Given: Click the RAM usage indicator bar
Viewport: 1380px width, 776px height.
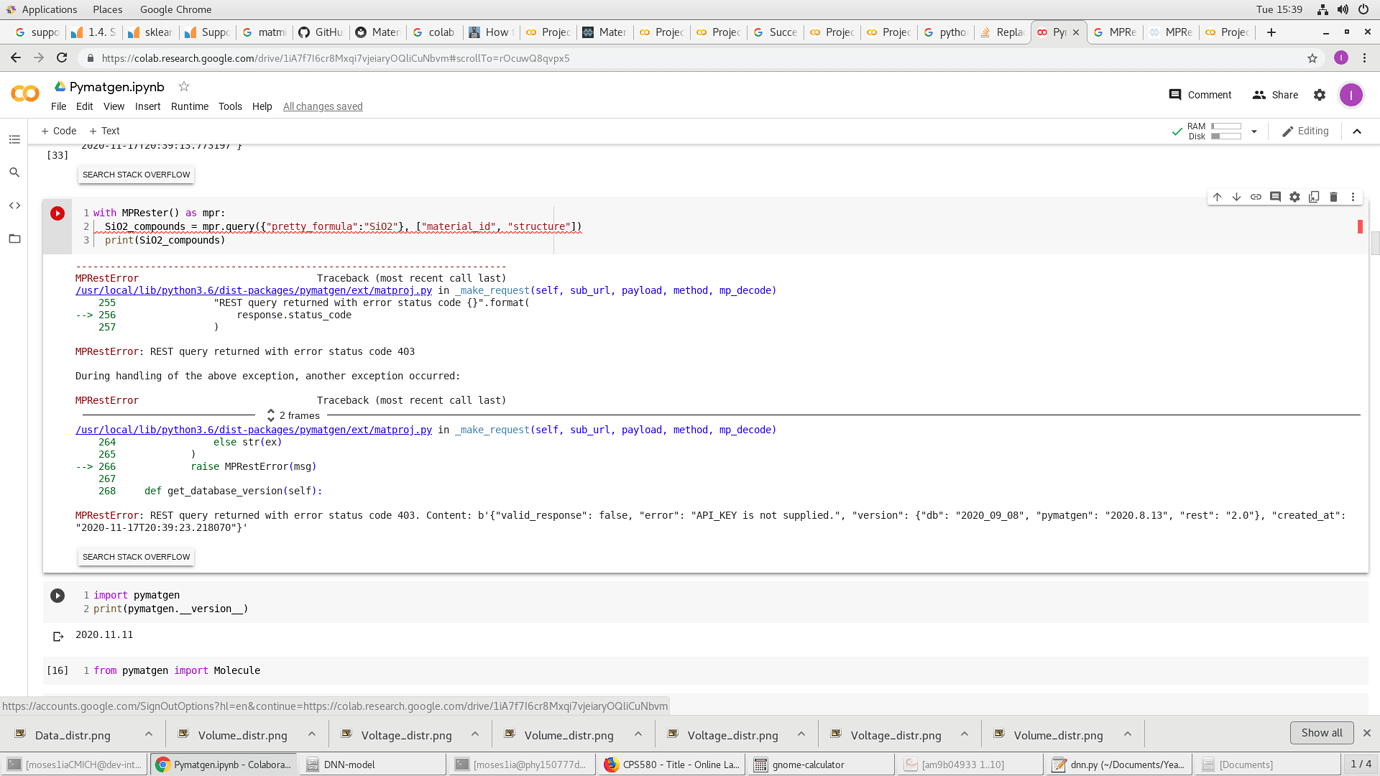Looking at the screenshot, I should pyautogui.click(x=1224, y=128).
